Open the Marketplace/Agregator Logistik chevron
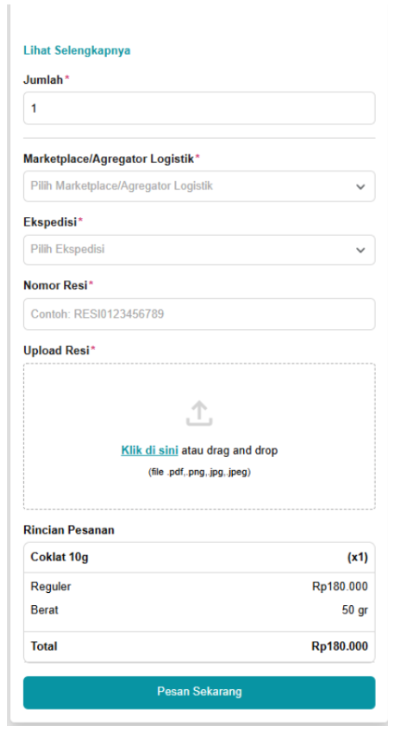404x736 pixels. 360,187
